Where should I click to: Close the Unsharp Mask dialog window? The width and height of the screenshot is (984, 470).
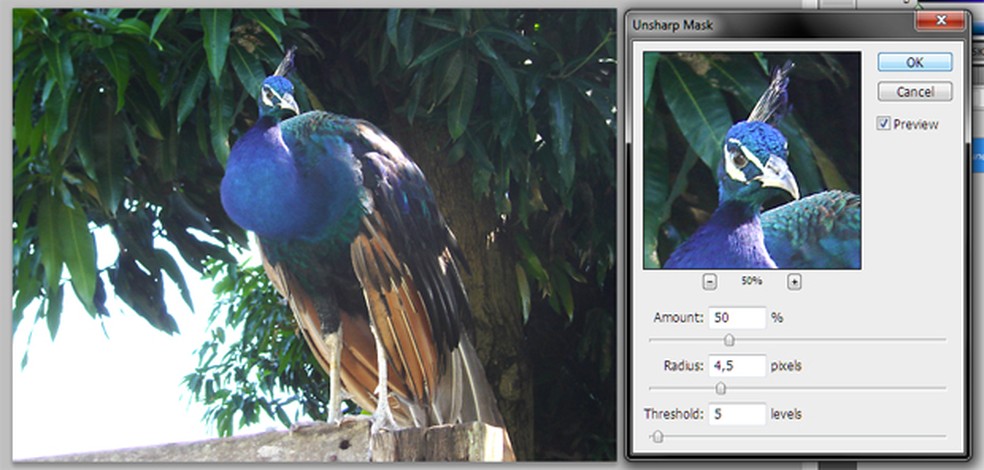[x=940, y=21]
